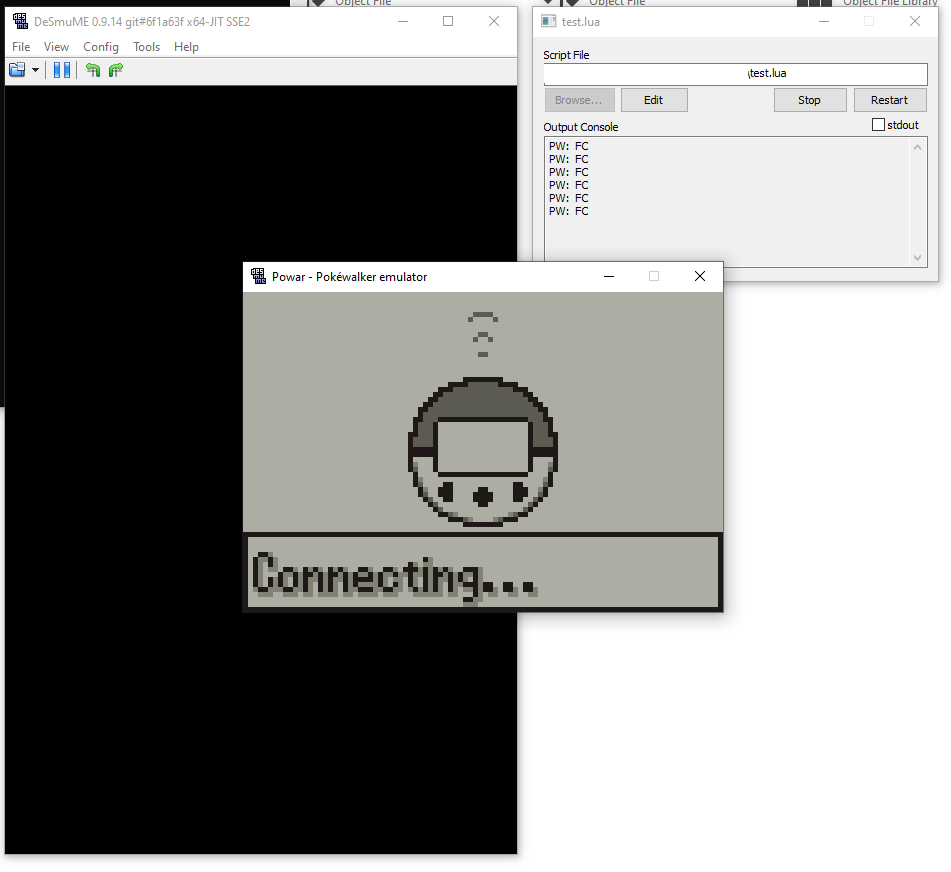
Task: Click the Output Console label
Action: point(580,127)
